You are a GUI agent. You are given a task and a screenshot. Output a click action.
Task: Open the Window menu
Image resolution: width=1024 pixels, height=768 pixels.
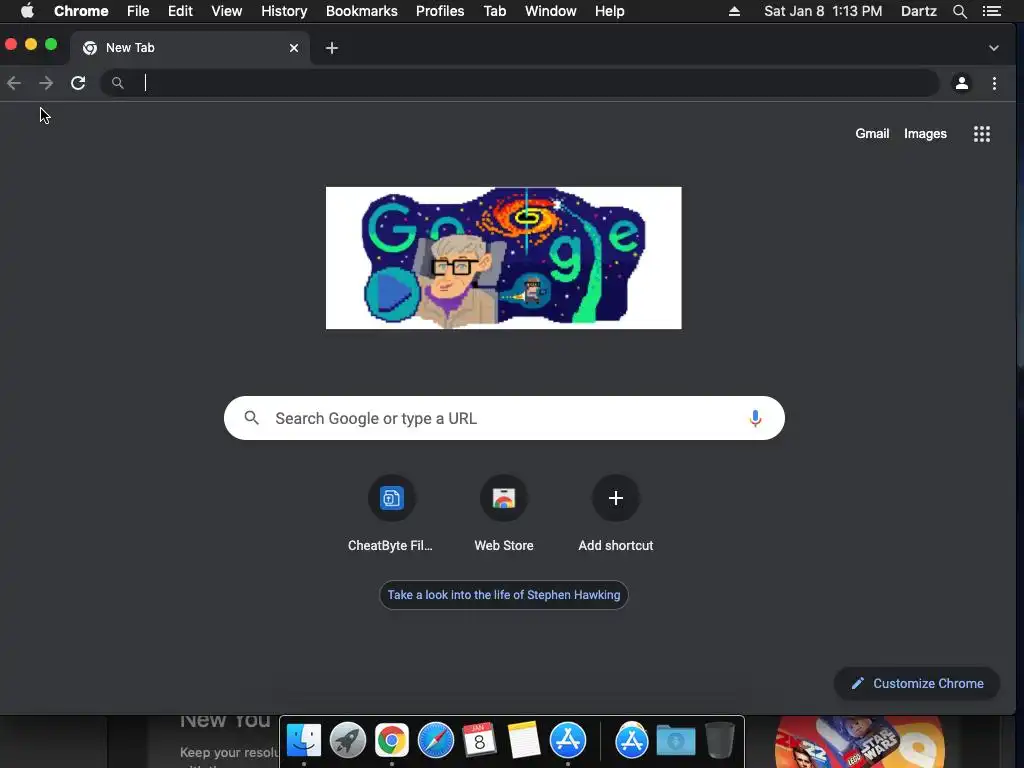(551, 11)
